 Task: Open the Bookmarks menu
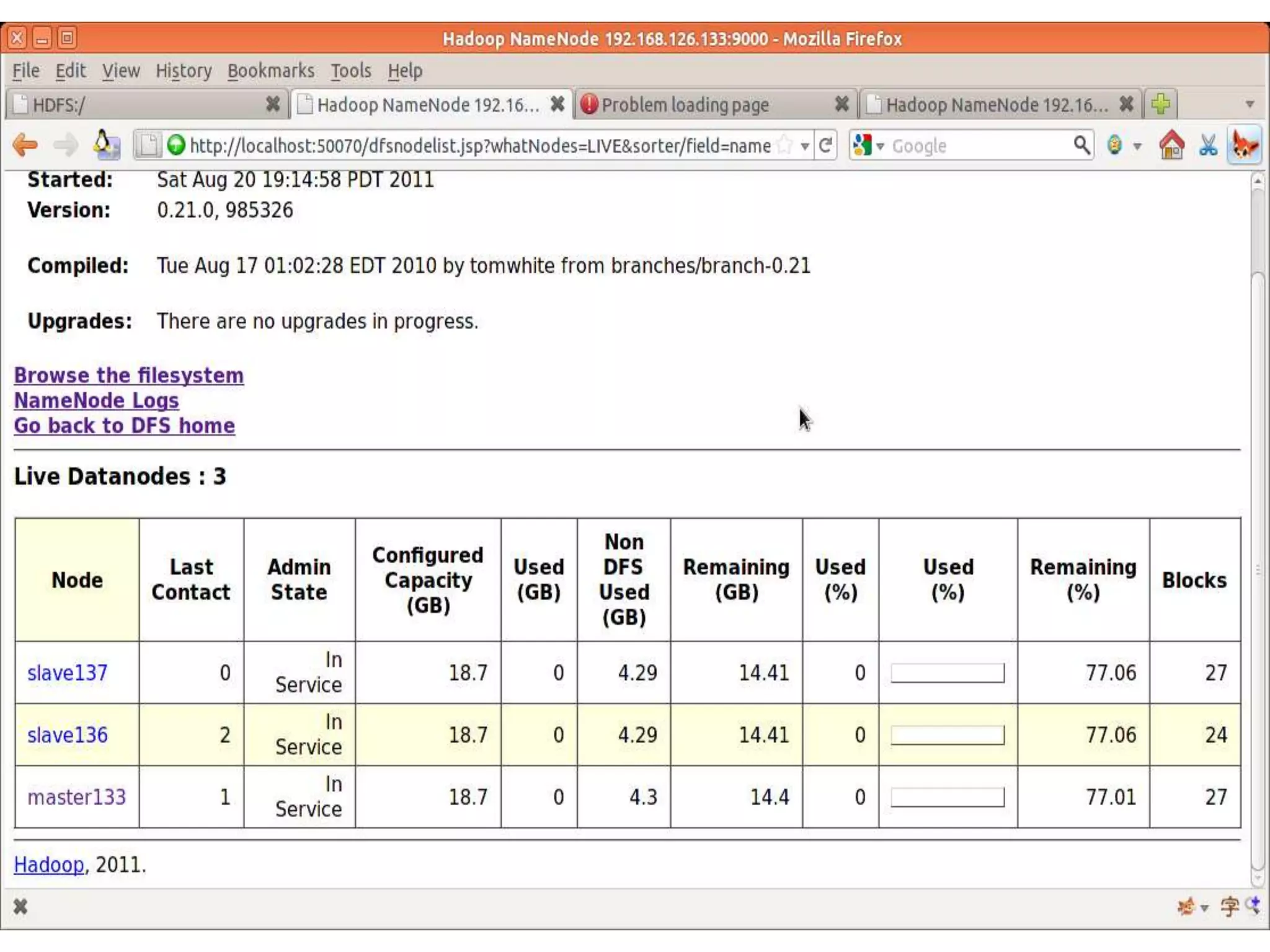point(270,71)
